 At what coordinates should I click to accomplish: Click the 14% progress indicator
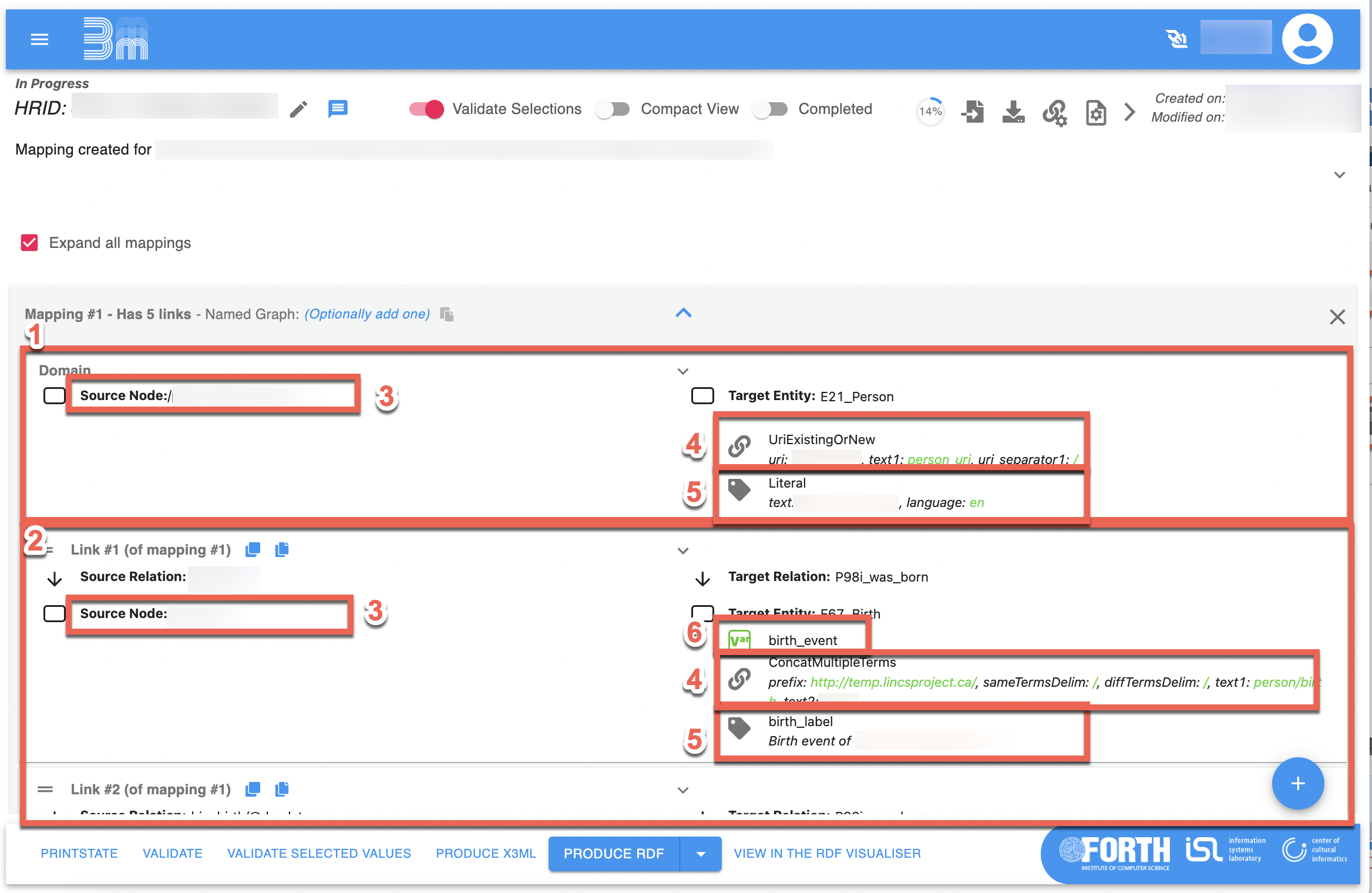tap(930, 112)
